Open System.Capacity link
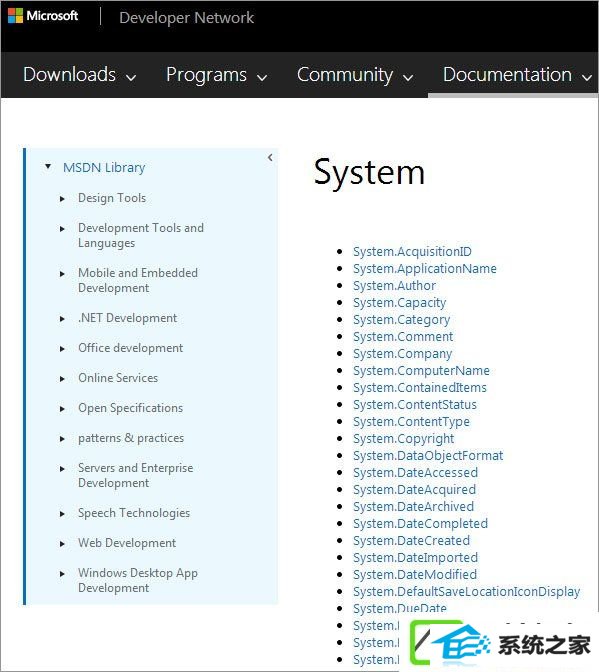This screenshot has width=599, height=672. click(399, 303)
